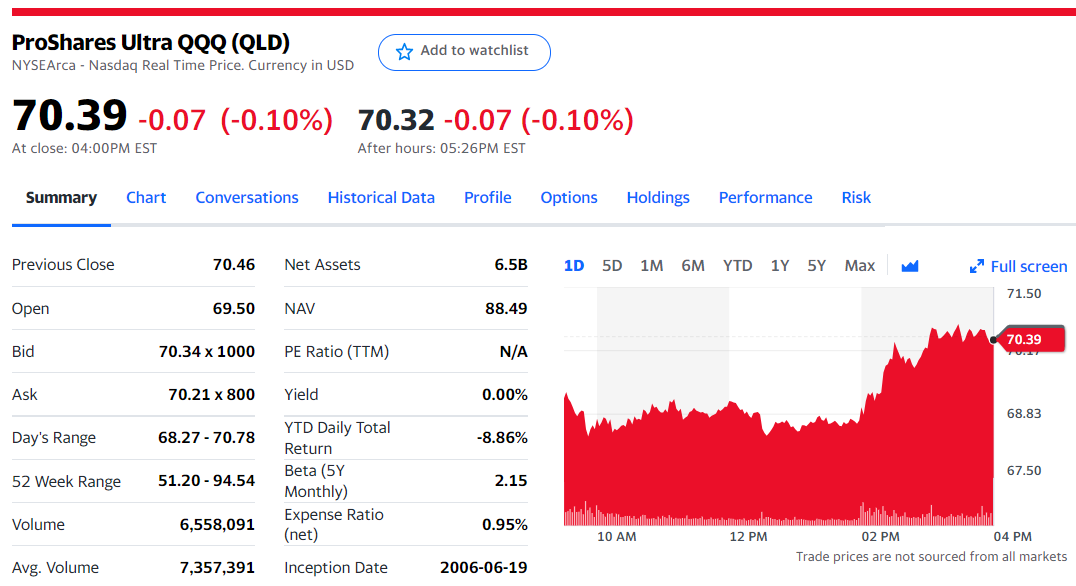1076x586 pixels.
Task: Click the NAV value 88.49
Action: (506, 308)
